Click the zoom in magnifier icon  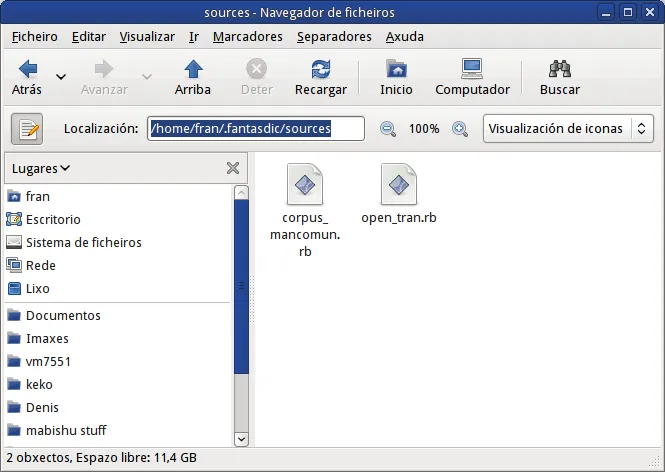pyautogui.click(x=460, y=129)
